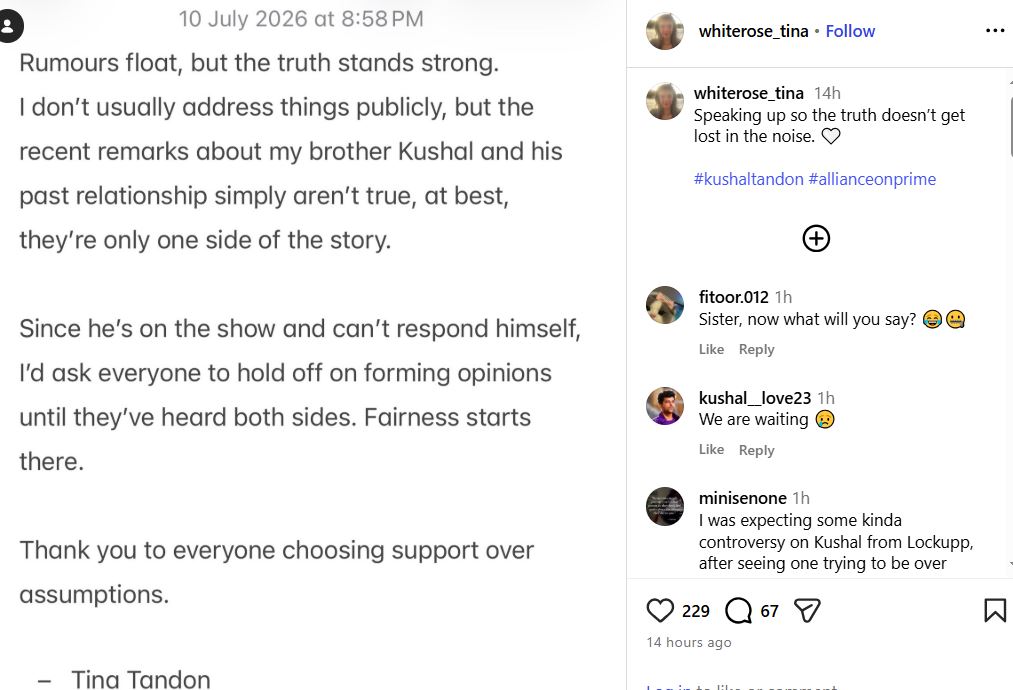Image resolution: width=1013 pixels, height=690 pixels.
Task: Save post with bookmark icon
Action: click(995, 611)
